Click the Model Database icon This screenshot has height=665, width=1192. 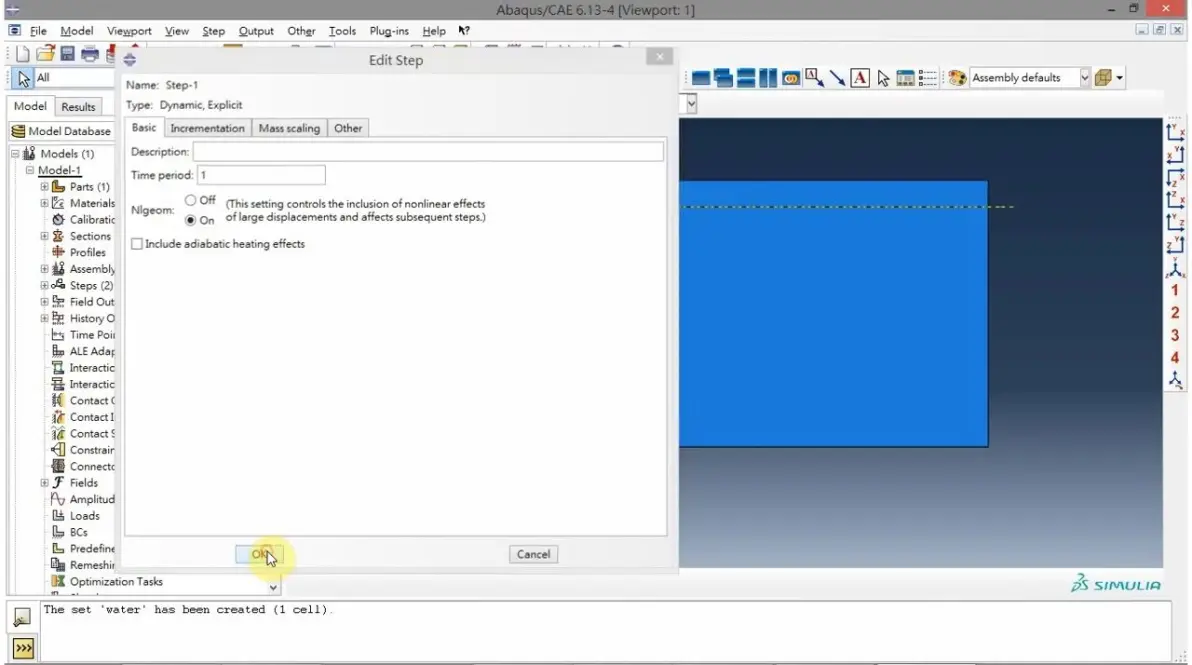coord(18,131)
